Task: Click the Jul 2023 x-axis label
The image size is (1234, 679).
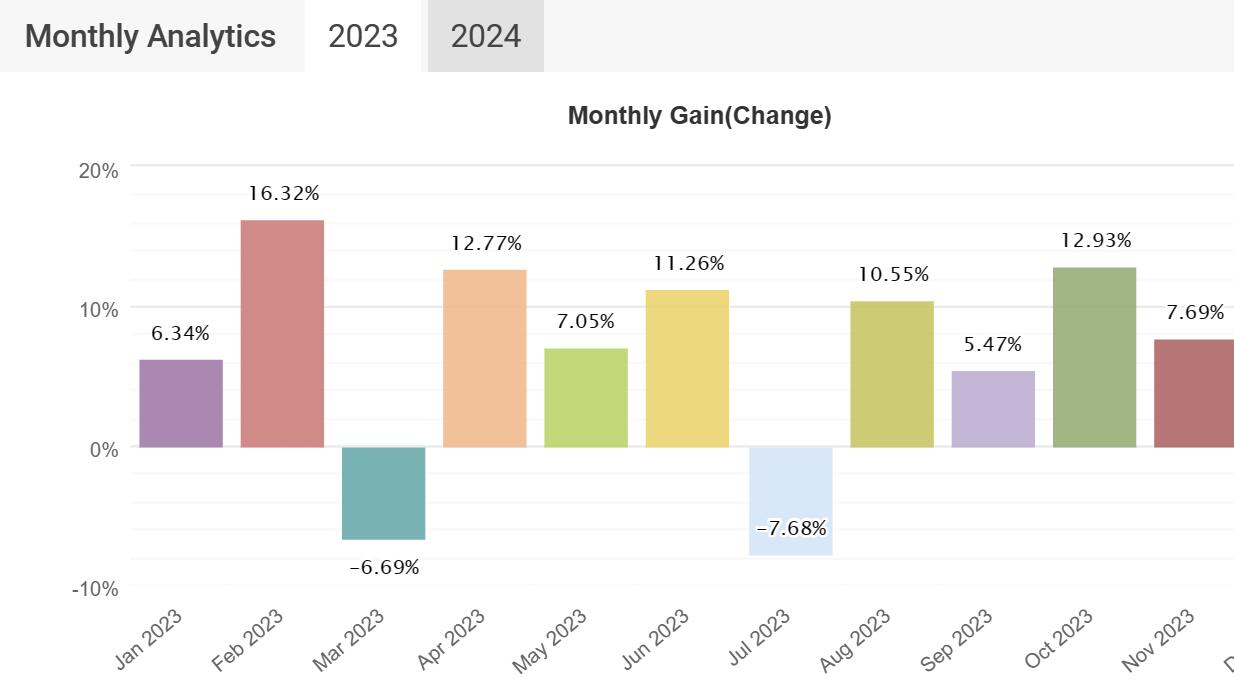Action: pyautogui.click(x=760, y=636)
